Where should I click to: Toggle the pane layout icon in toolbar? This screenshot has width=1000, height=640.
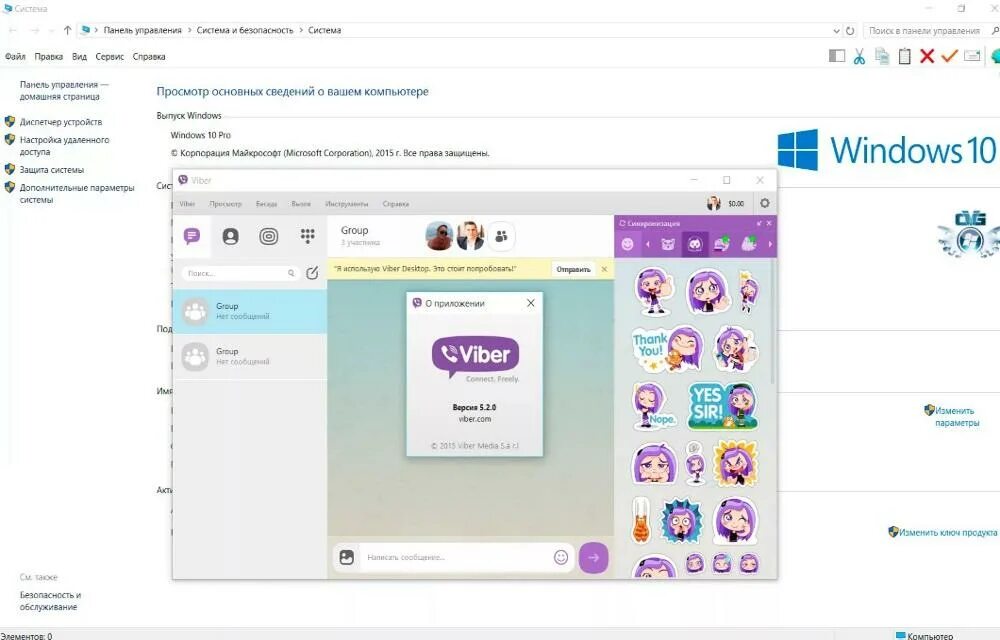837,57
